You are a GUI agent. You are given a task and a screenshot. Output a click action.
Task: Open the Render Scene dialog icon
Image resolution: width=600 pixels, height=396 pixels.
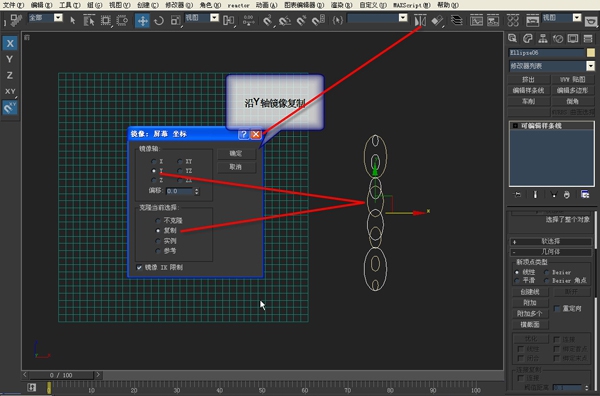[x=532, y=20]
